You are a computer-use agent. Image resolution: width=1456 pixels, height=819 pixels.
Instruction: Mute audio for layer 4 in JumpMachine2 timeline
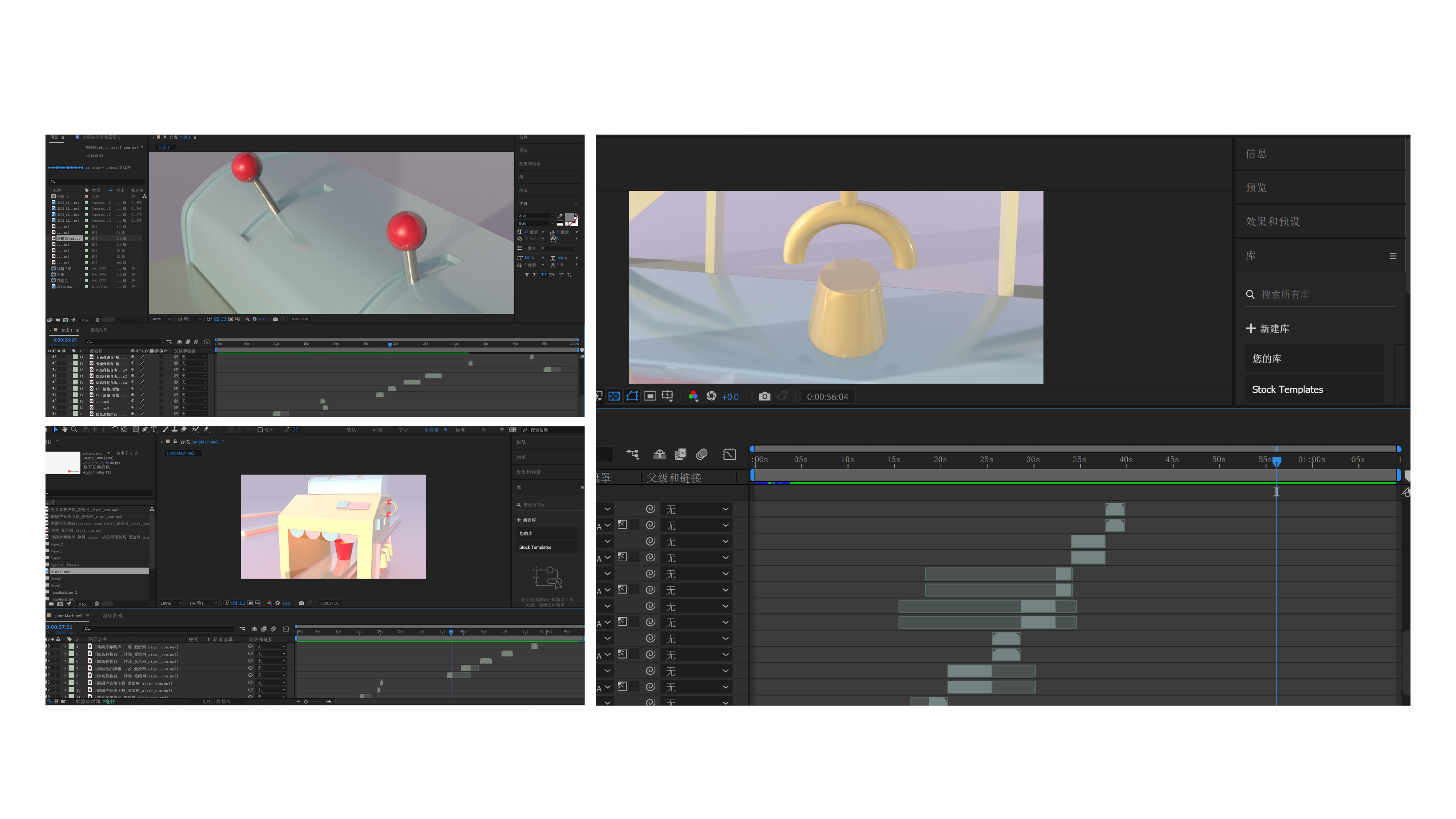[x=48, y=646]
